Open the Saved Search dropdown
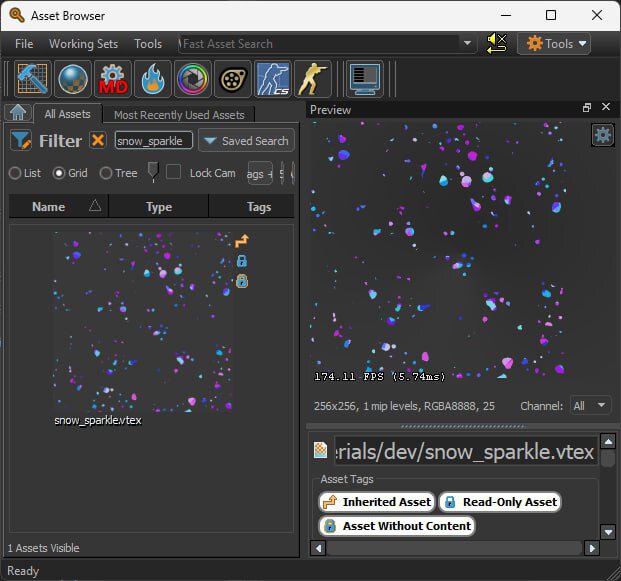The image size is (621, 581). [245, 141]
